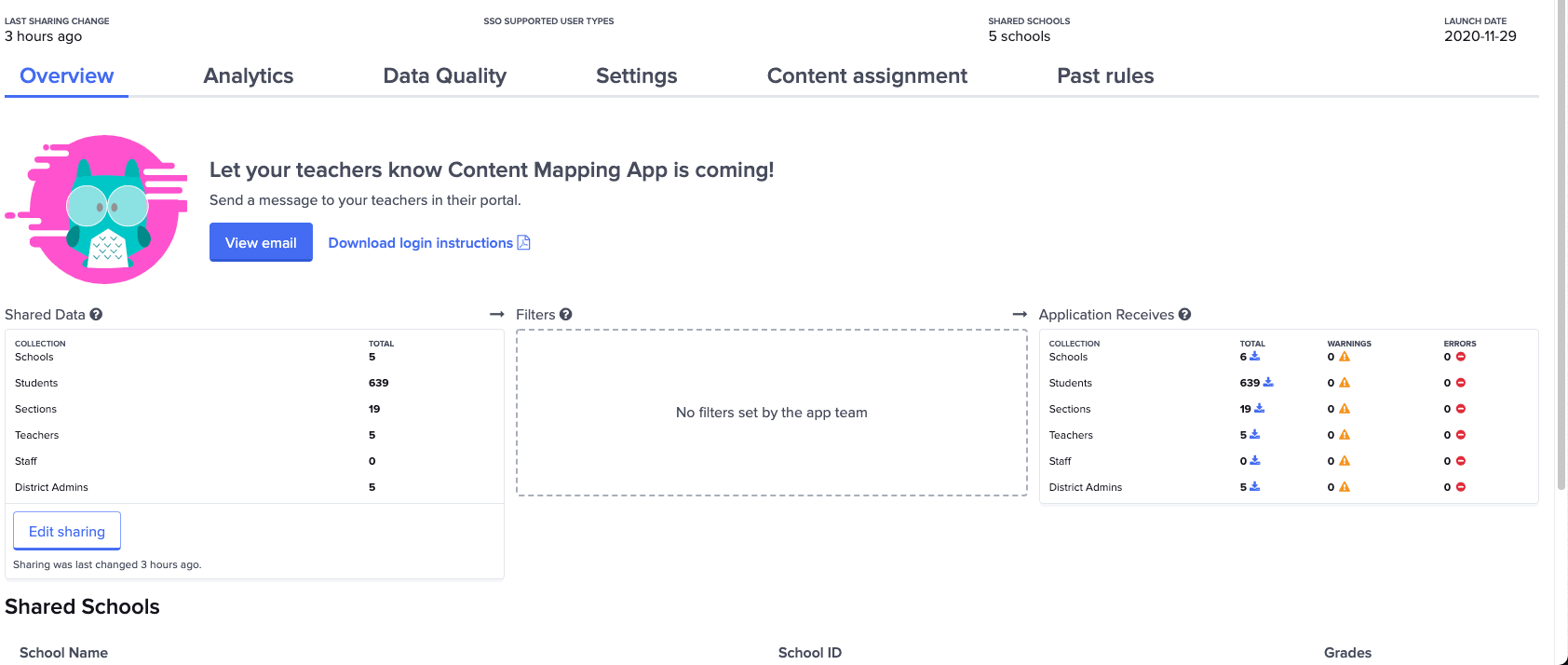1568x665 pixels.
Task: Click the '5 schools' shared schools value
Action: 1020,36
